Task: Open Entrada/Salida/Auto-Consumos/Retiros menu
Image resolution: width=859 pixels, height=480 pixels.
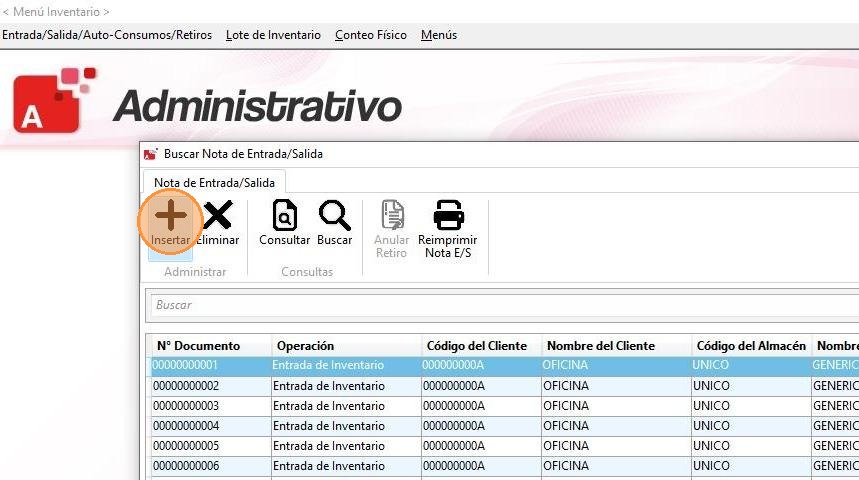Action: click(x=107, y=35)
